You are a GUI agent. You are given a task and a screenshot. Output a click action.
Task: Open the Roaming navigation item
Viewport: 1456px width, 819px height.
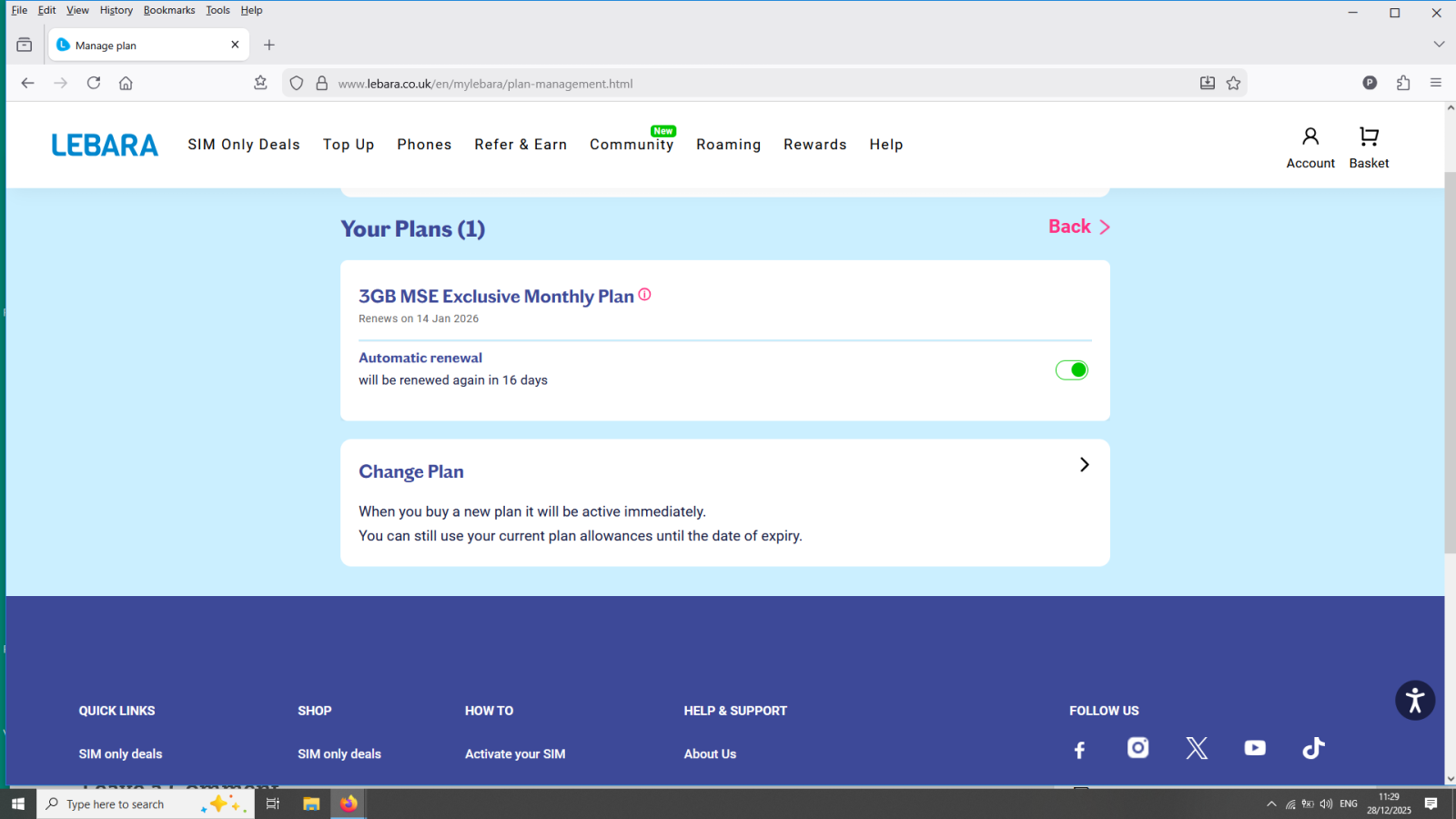728,145
